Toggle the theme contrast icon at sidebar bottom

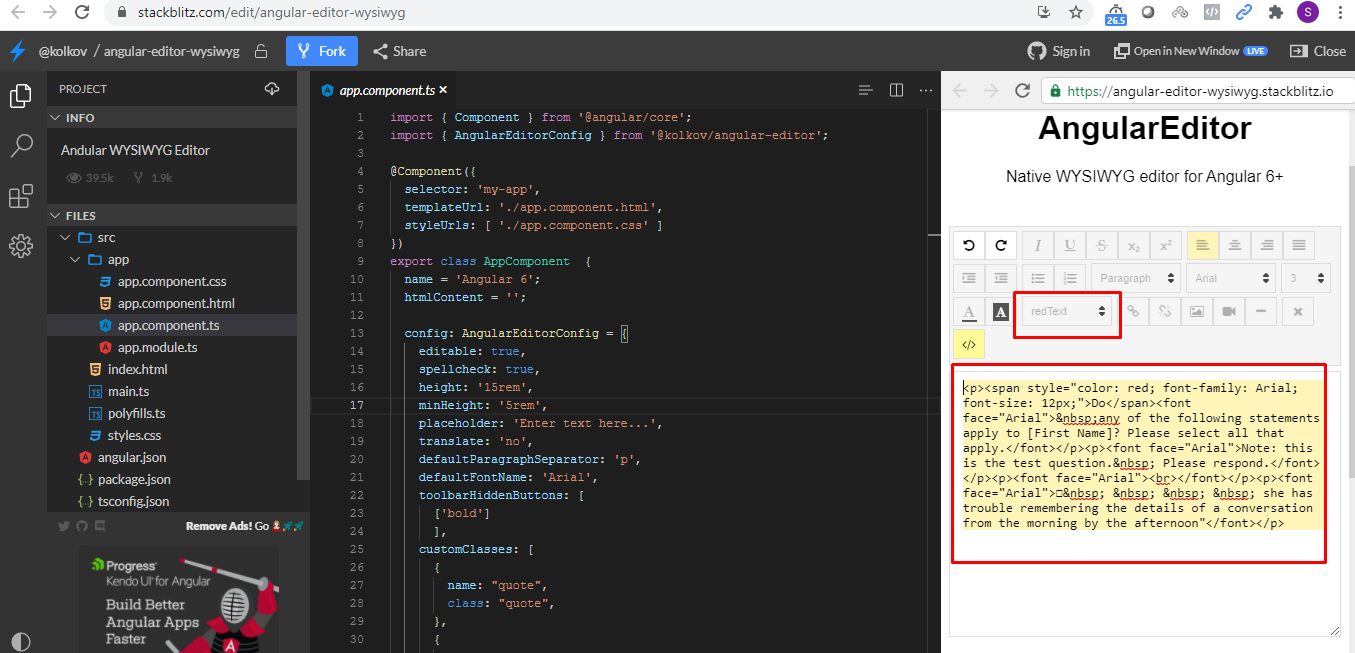tap(20, 641)
